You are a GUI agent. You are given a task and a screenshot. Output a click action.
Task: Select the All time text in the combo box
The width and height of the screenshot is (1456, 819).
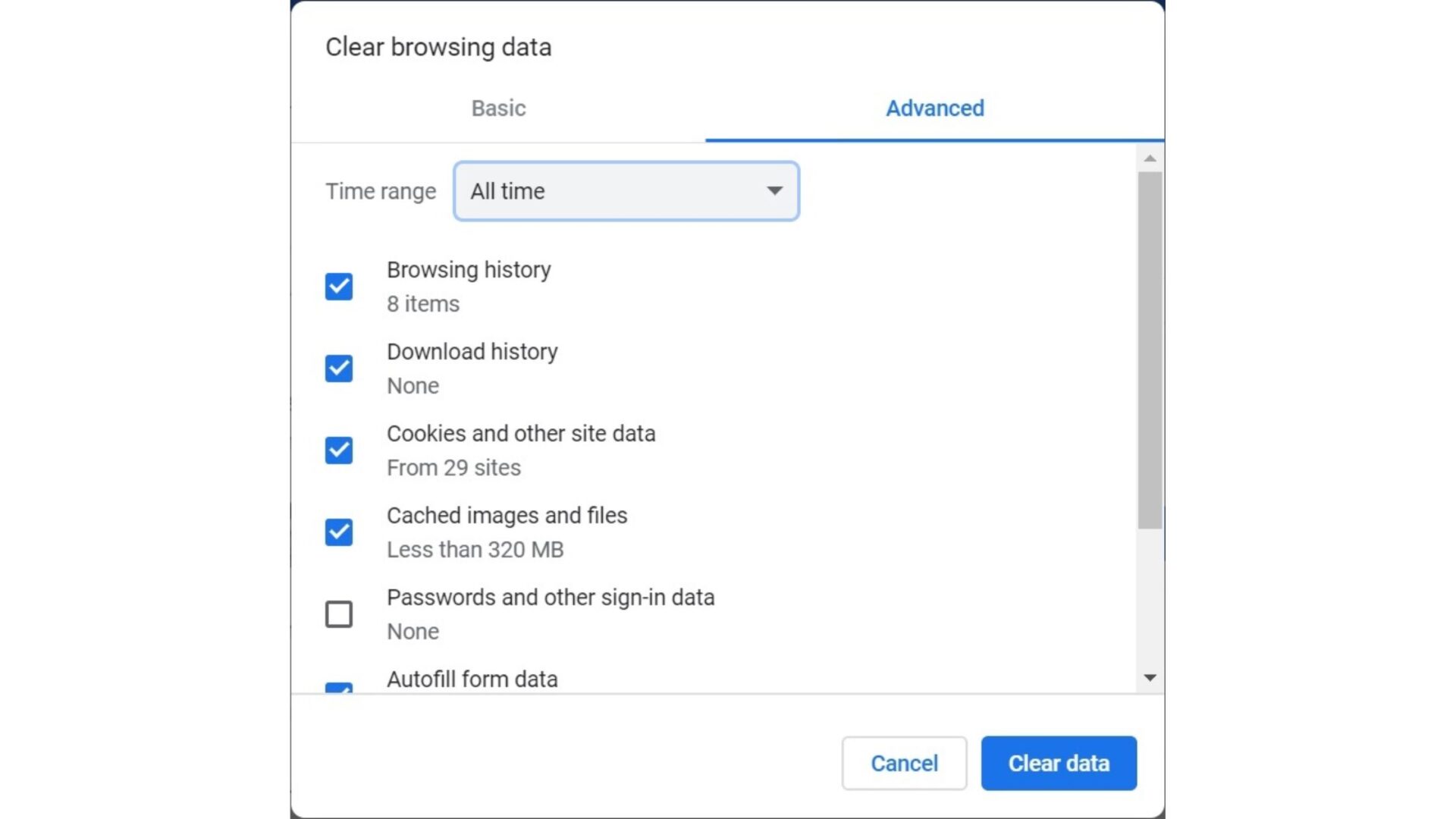coord(507,191)
